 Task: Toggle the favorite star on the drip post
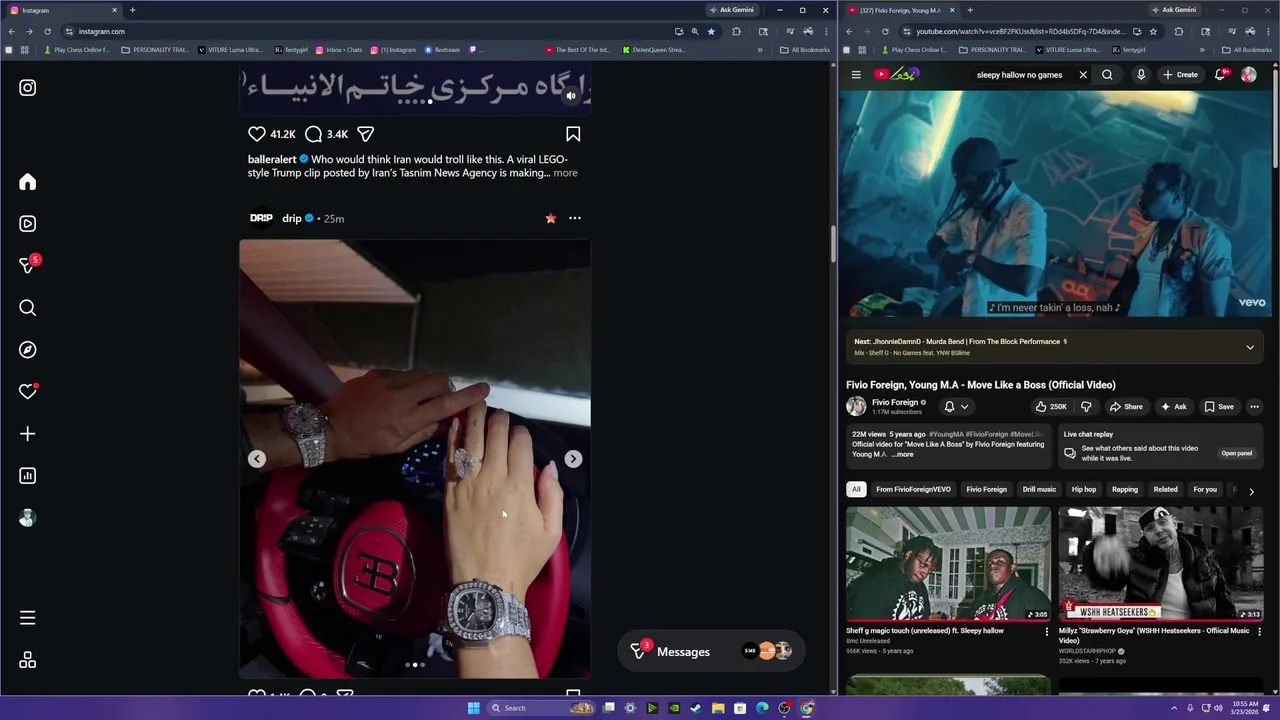click(x=550, y=218)
